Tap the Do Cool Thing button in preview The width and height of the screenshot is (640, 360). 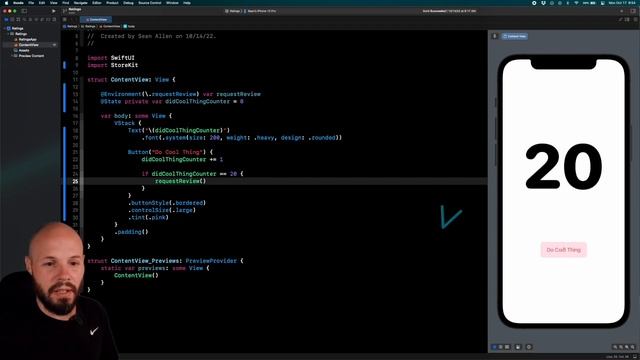tap(563, 250)
